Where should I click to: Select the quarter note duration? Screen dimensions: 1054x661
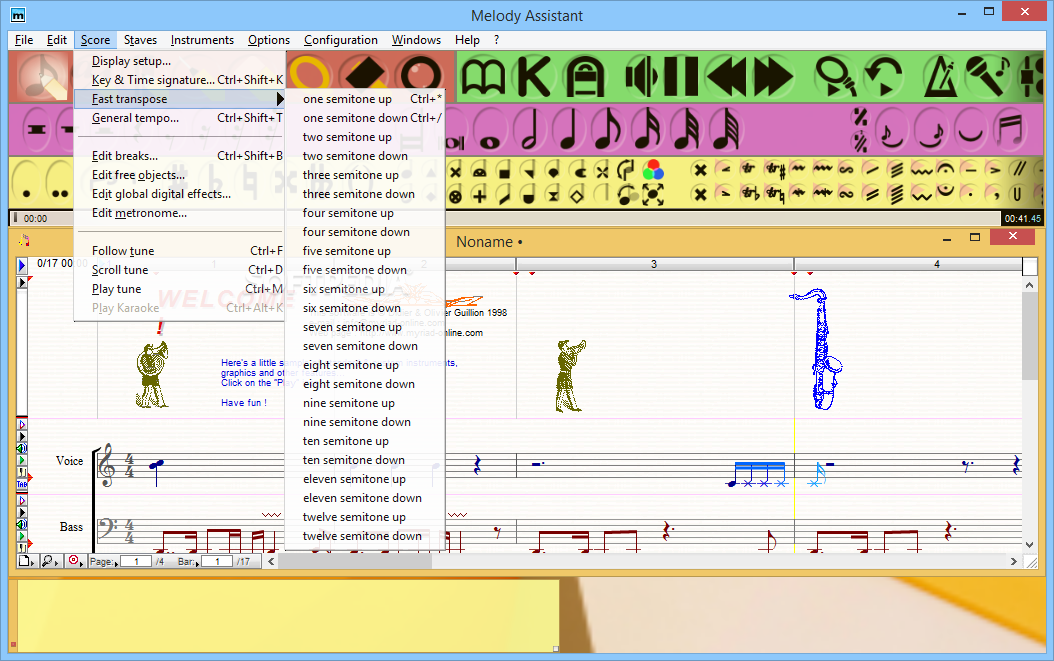point(569,130)
